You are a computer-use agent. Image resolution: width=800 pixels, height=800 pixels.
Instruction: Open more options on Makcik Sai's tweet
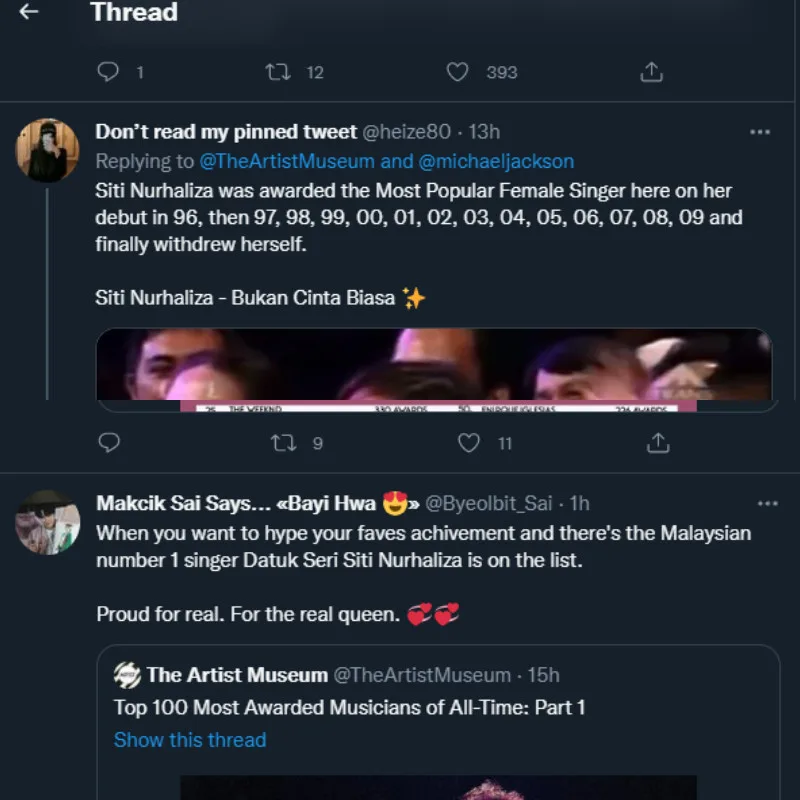pyautogui.click(x=767, y=503)
